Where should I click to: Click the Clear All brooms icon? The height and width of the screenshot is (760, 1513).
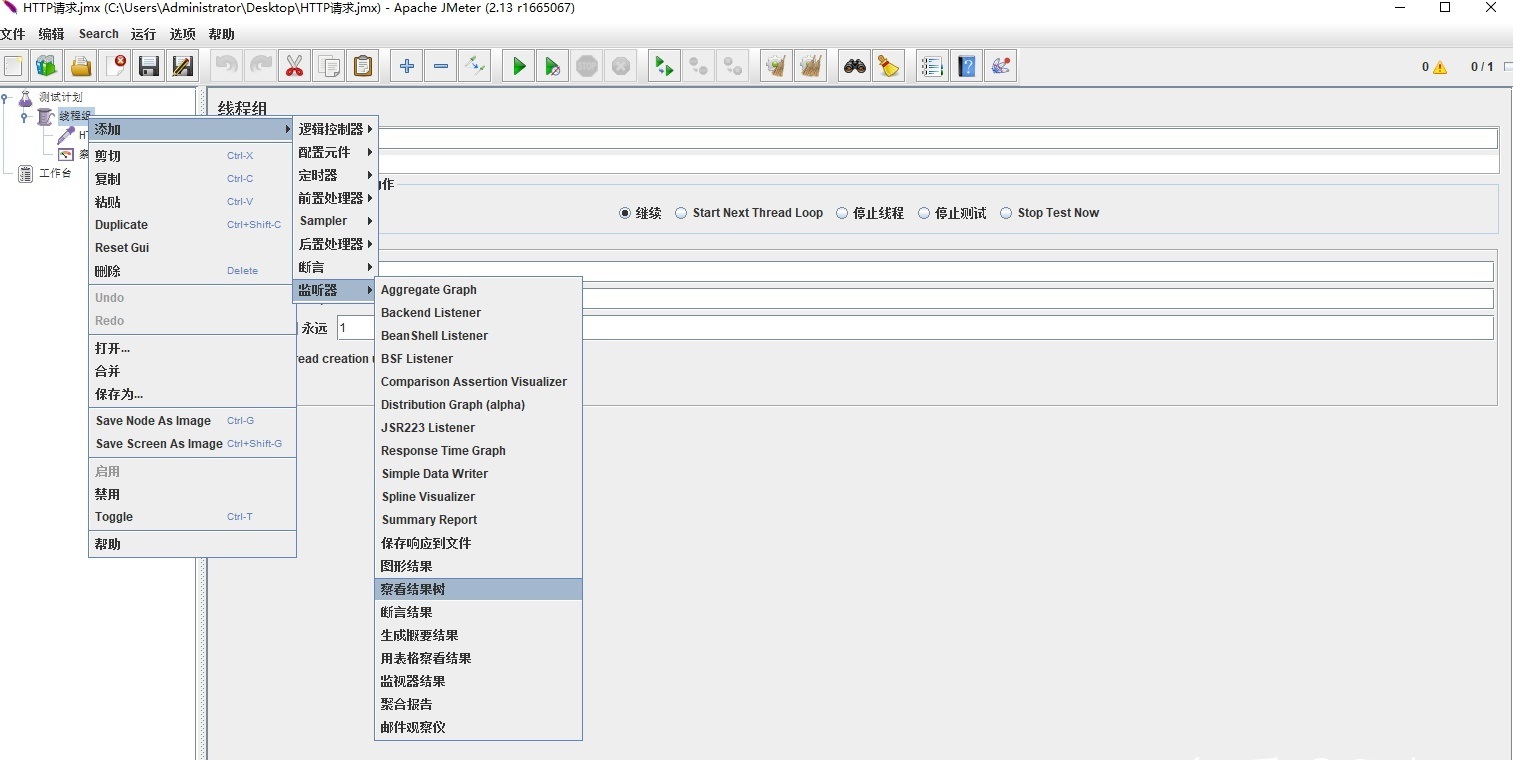pyautogui.click(x=810, y=66)
